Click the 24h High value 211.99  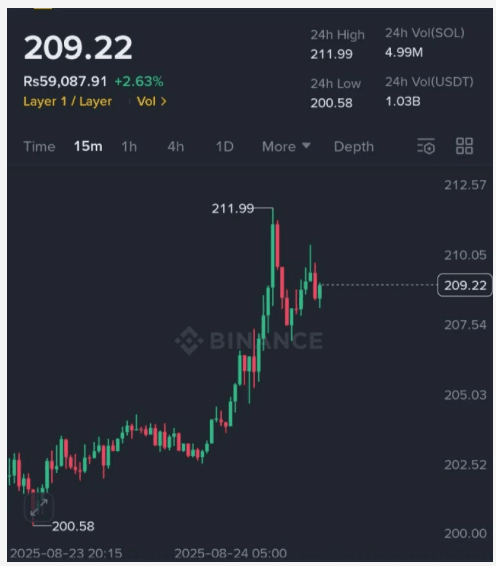[x=331, y=54]
